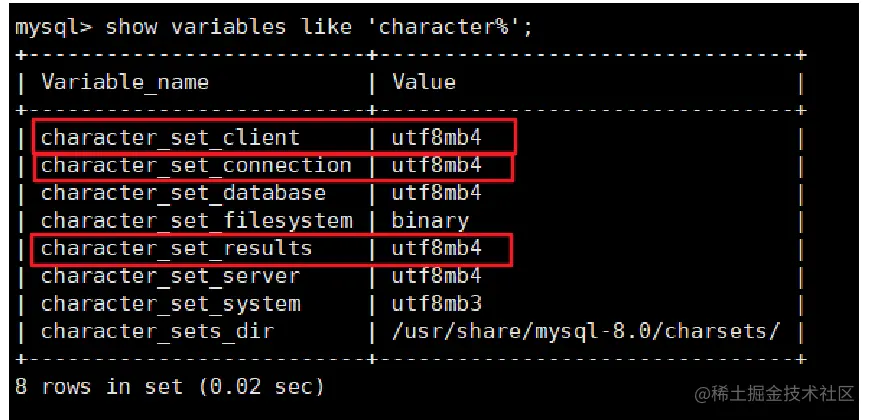This screenshot has width=871, height=420.
Task: Click the utf8mb4 value of character_set_results
Action: 437,248
